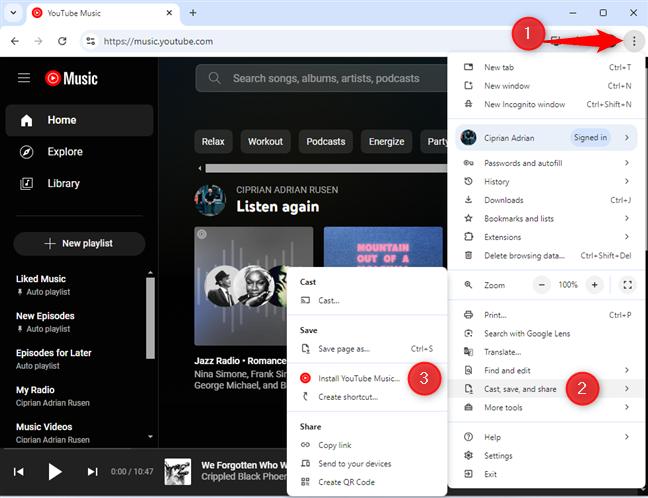The width and height of the screenshot is (648, 498).
Task: Skip to next track
Action: 93,472
